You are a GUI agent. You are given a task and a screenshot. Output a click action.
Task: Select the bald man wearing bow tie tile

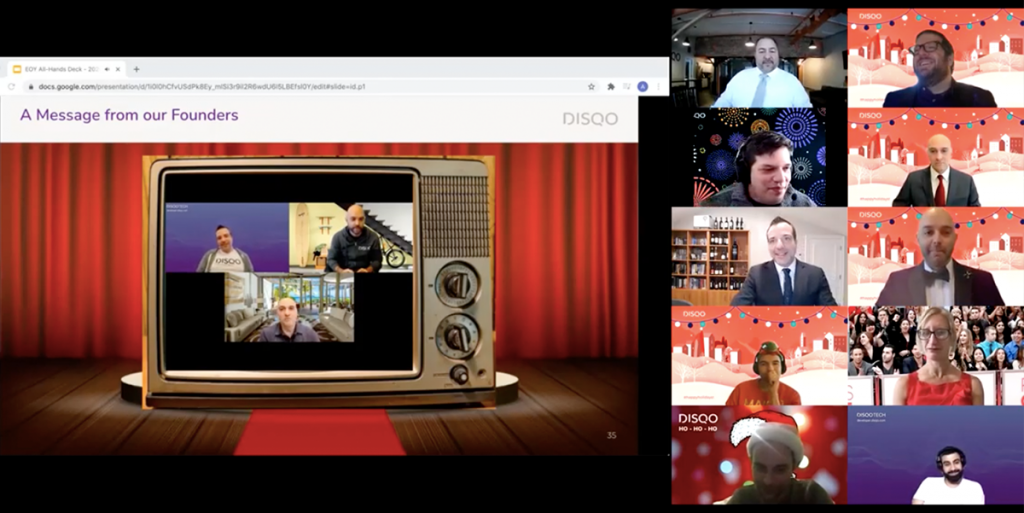pyautogui.click(x=936, y=256)
